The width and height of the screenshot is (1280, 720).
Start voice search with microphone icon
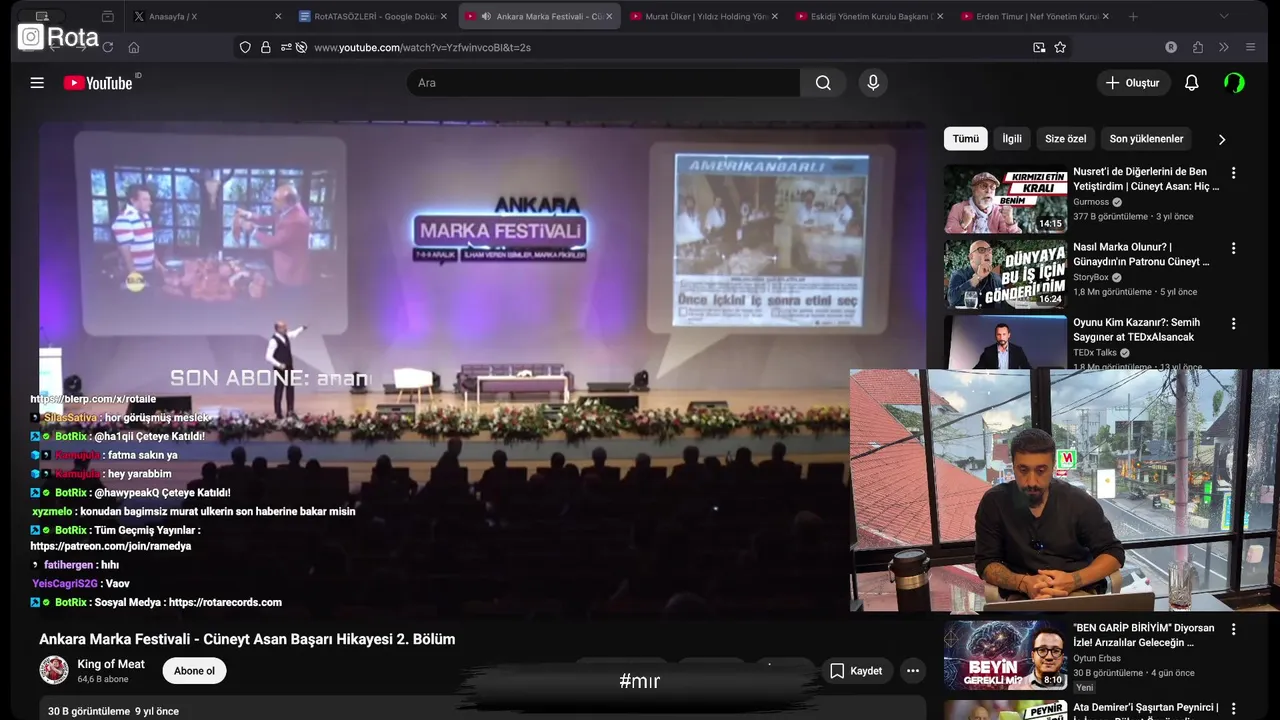pyautogui.click(x=873, y=83)
